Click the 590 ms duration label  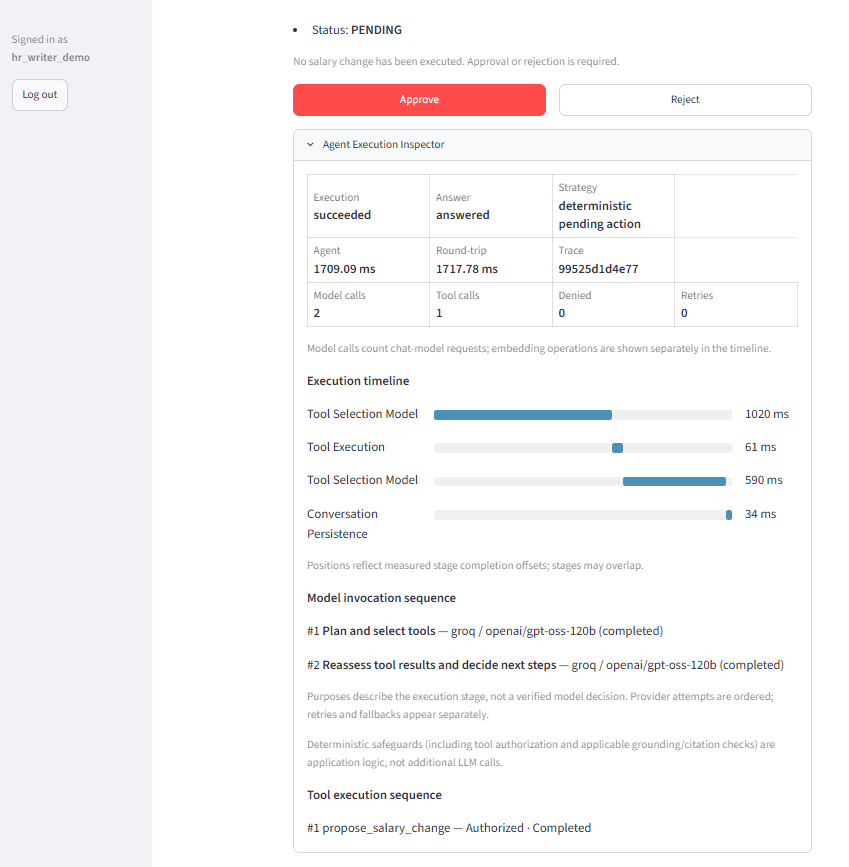pos(763,480)
